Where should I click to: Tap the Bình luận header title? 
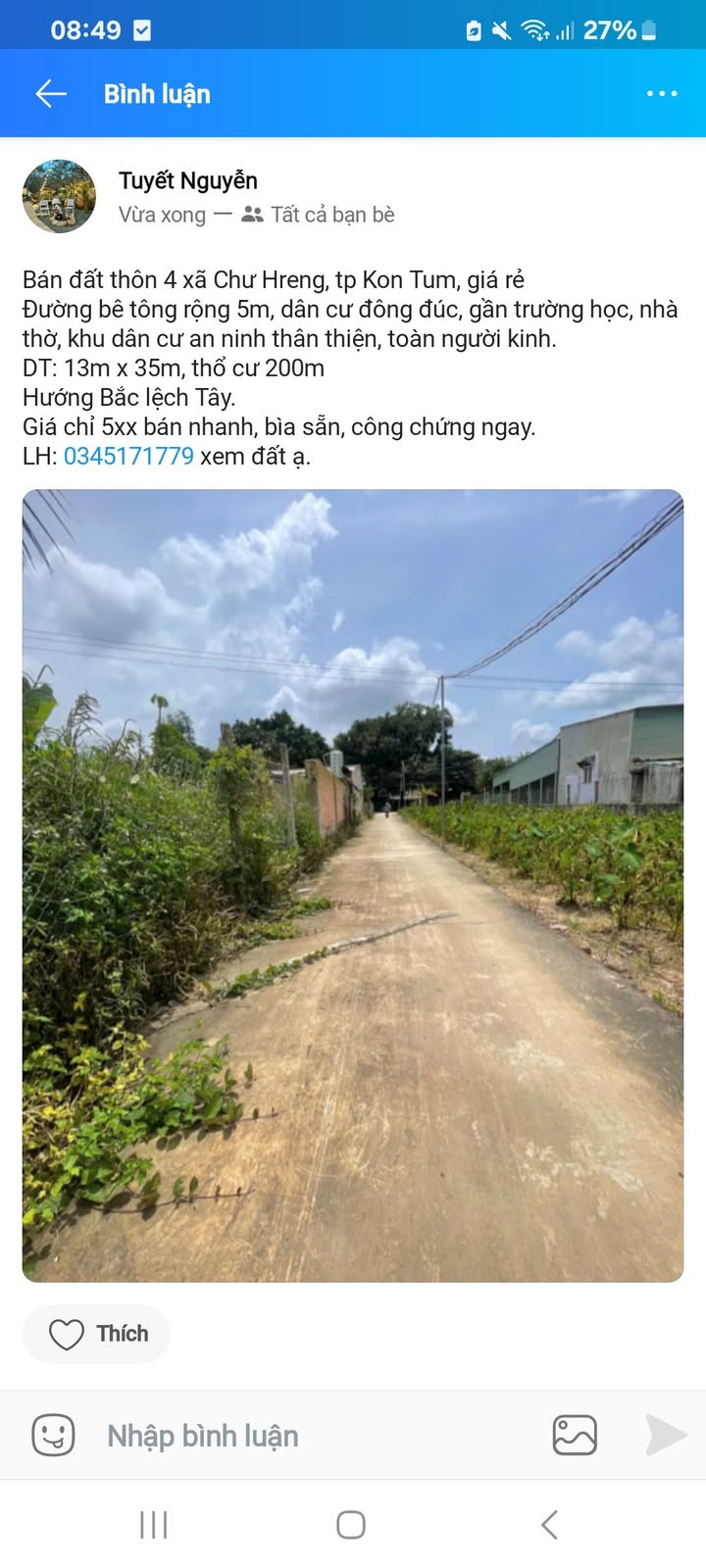point(157,94)
